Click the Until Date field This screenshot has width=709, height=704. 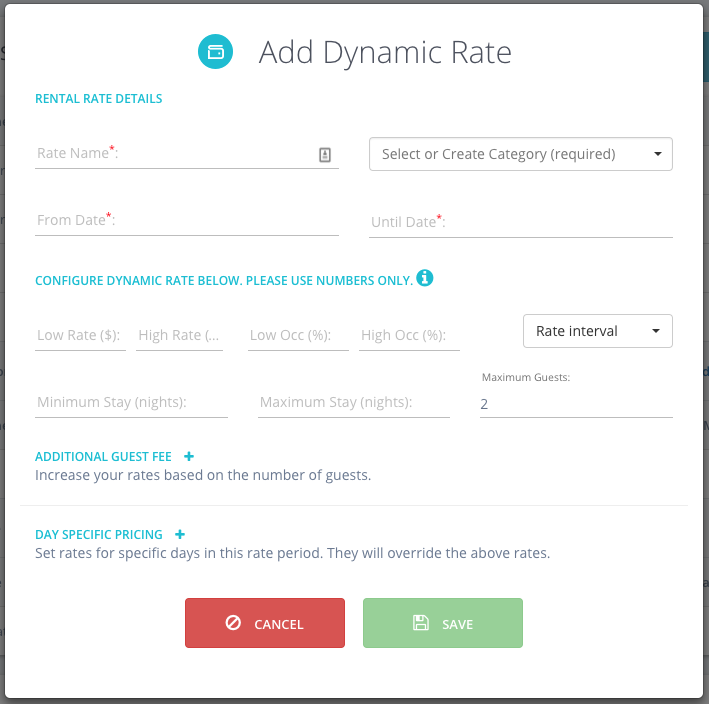click(520, 222)
